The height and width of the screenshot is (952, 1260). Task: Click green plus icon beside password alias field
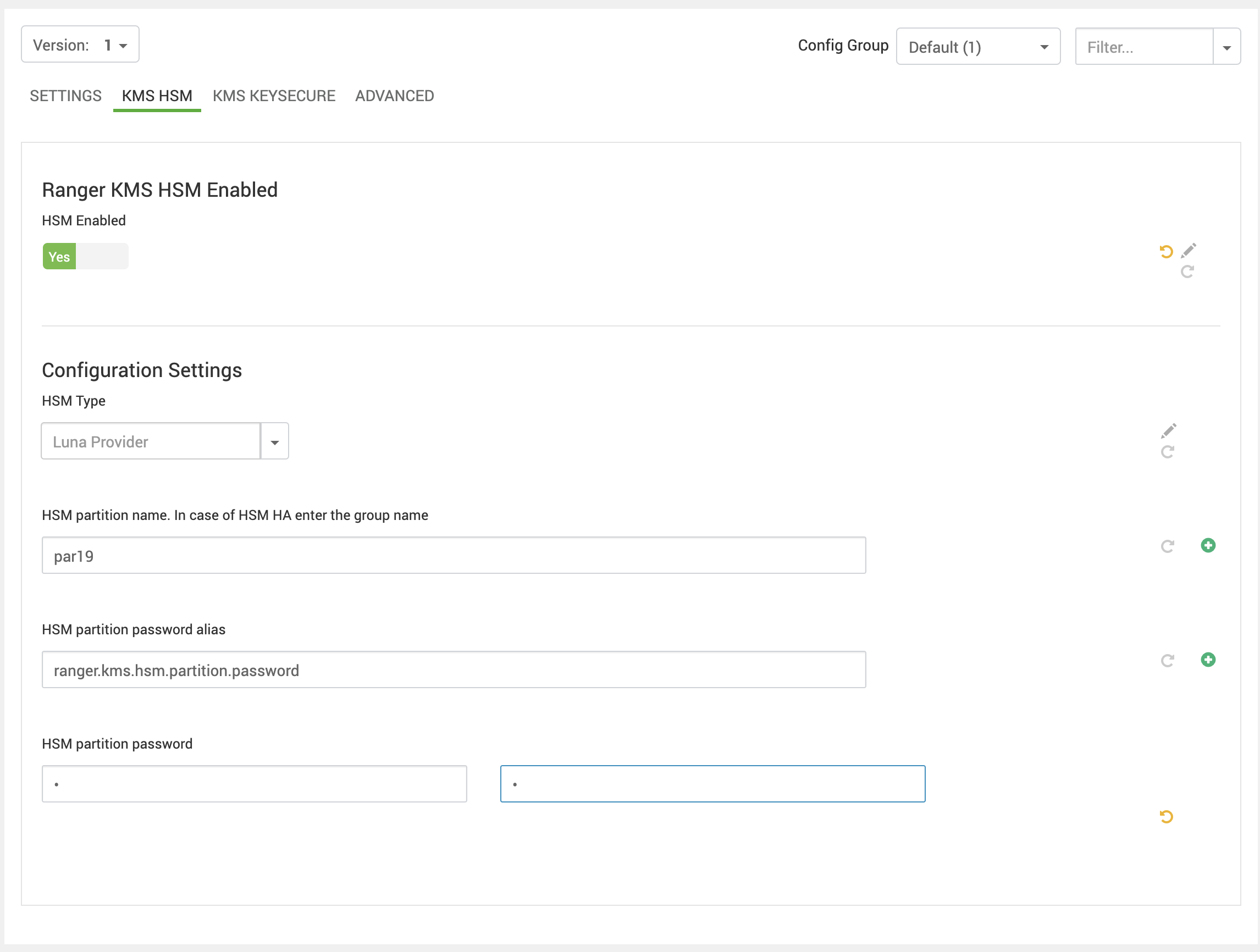pos(1208,660)
